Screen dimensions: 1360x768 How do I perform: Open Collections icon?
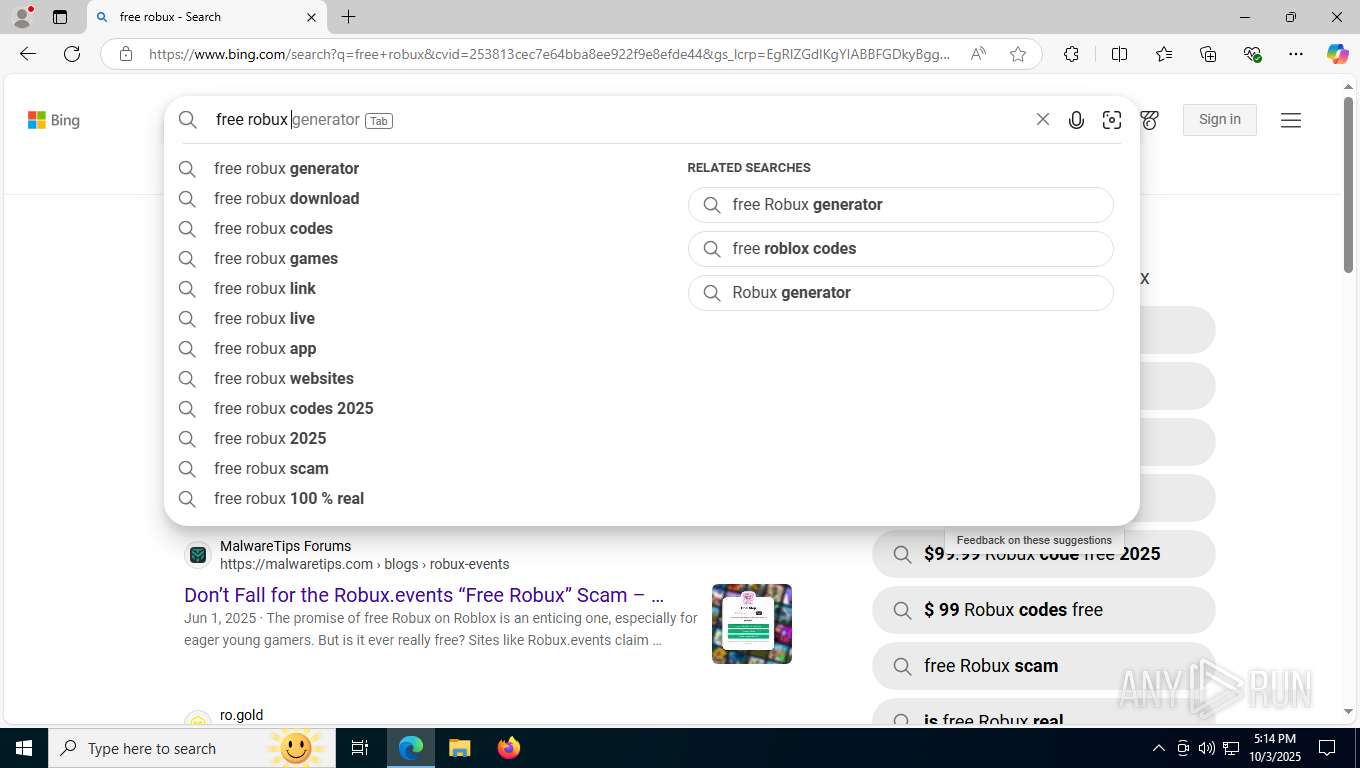click(1208, 54)
